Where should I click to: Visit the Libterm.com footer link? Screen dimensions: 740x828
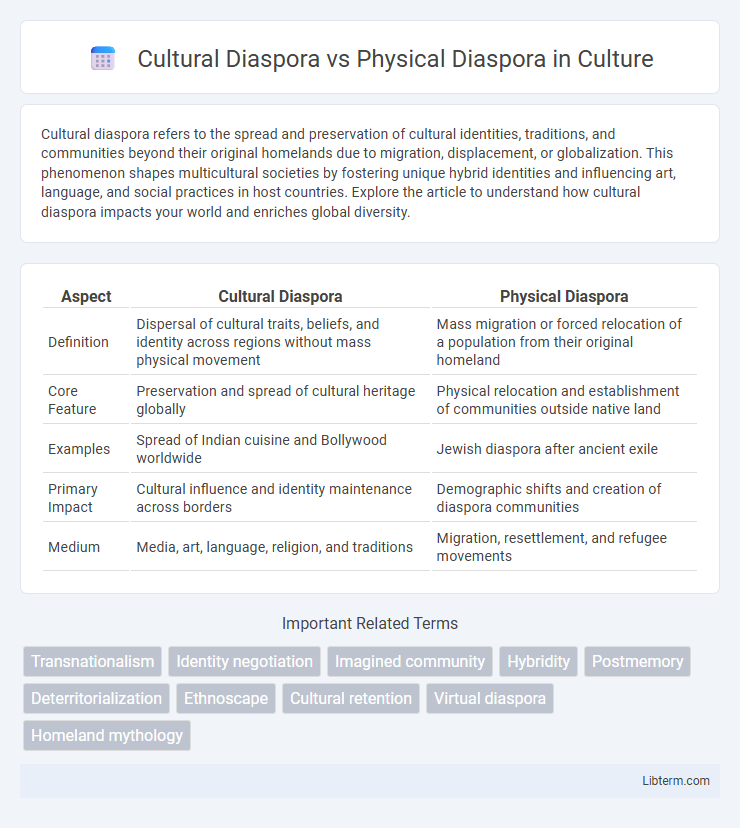(676, 780)
